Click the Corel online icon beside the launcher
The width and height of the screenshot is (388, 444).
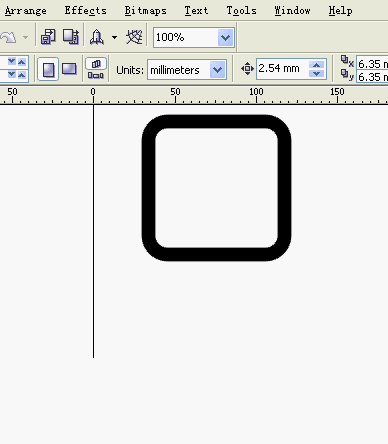(x=134, y=37)
